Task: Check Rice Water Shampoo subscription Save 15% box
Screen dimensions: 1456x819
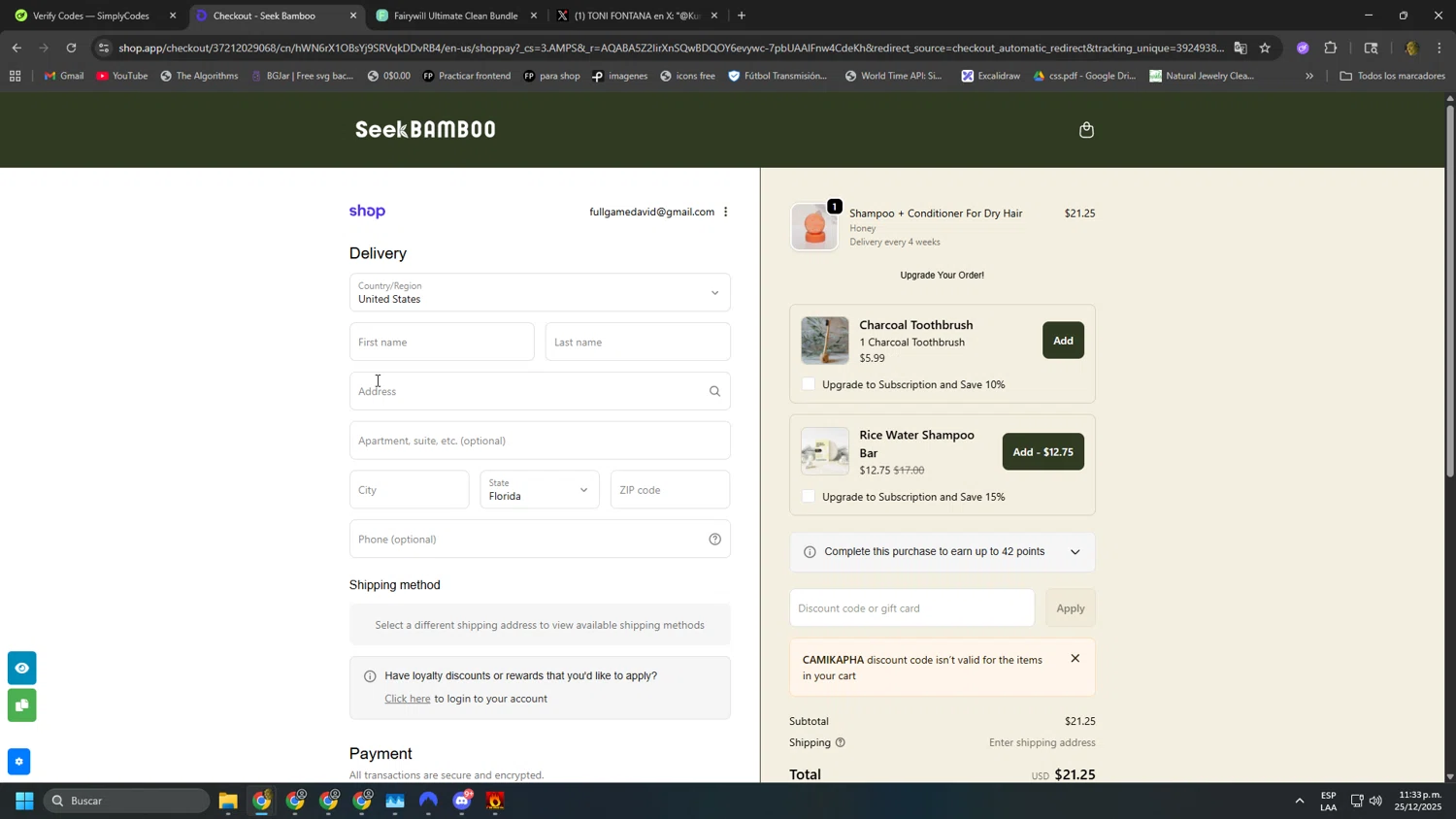Action: 809,497
